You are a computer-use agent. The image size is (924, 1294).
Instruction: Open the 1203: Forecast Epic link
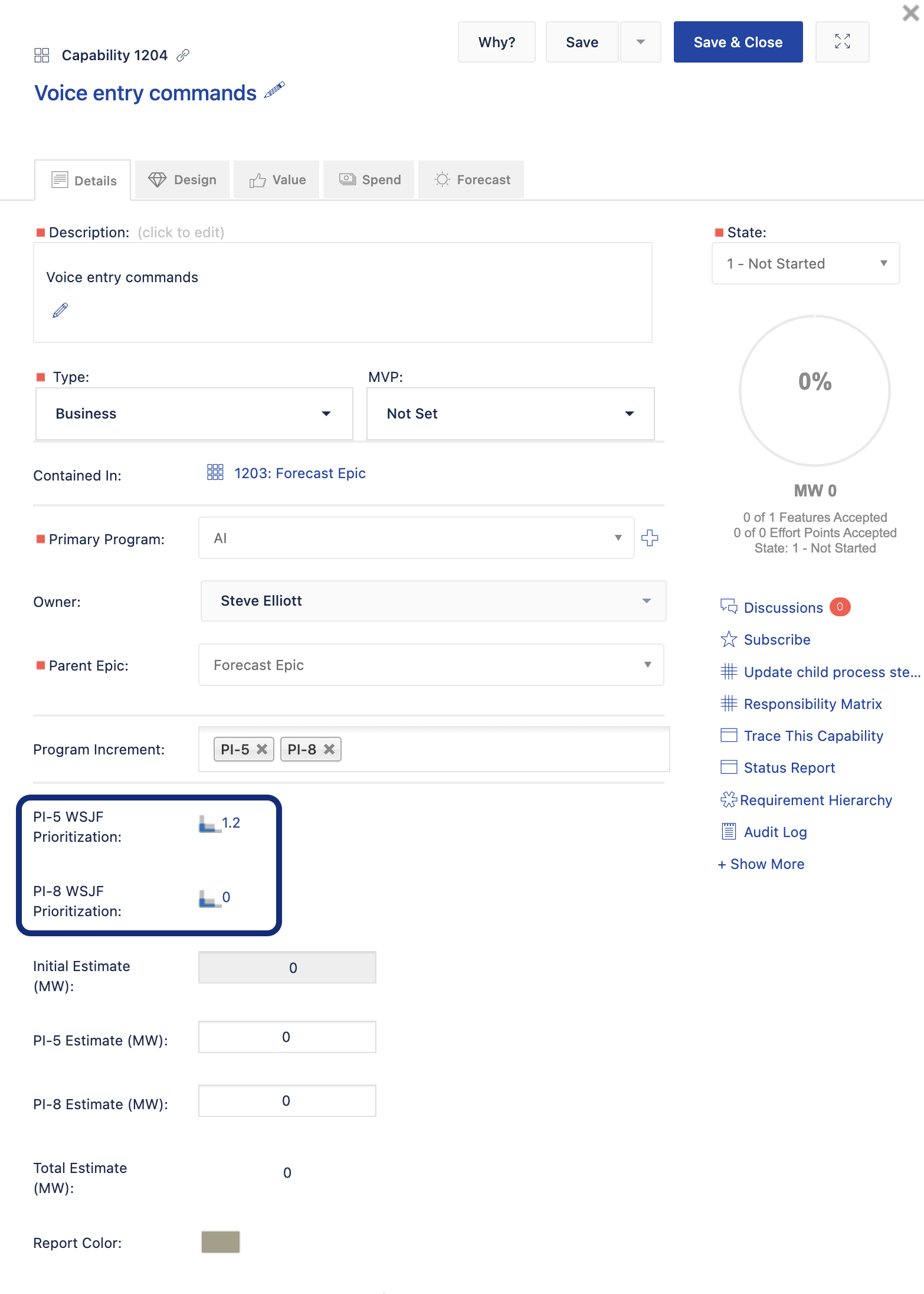(300, 473)
